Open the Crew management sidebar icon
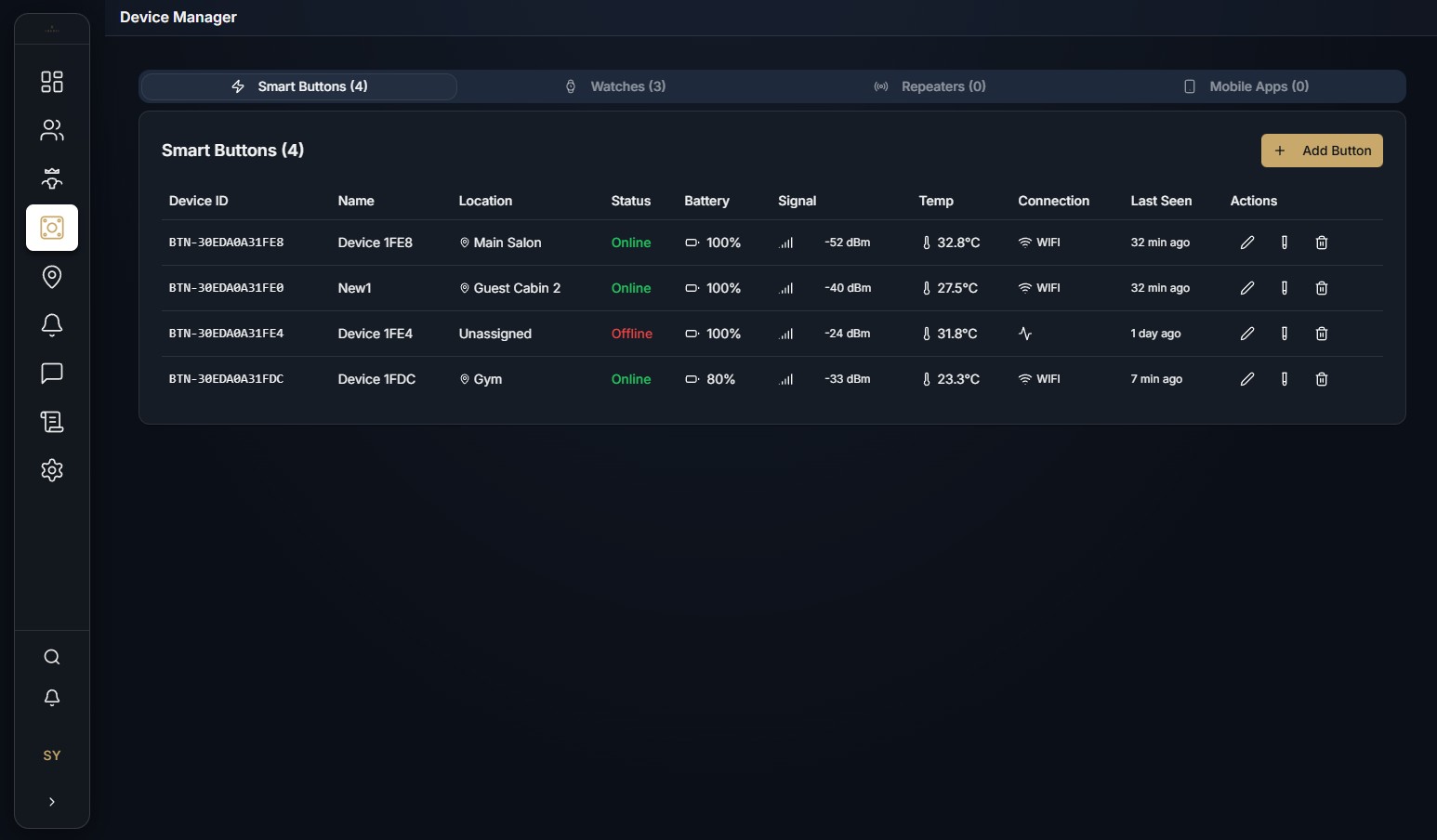This screenshot has width=1437, height=840. (x=51, y=130)
